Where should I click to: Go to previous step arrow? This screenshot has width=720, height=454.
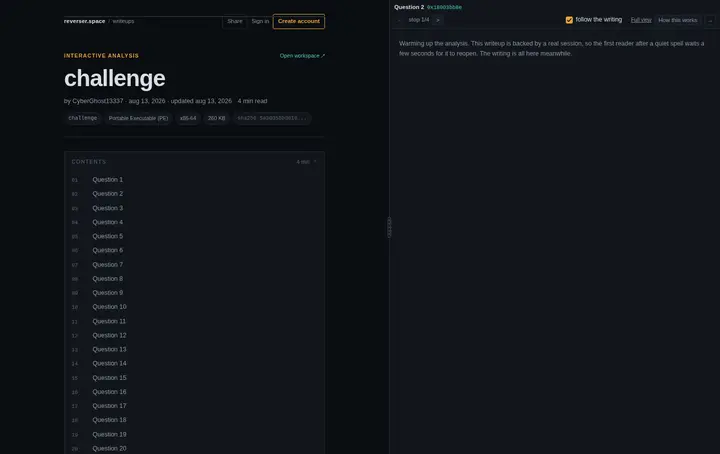[399, 20]
